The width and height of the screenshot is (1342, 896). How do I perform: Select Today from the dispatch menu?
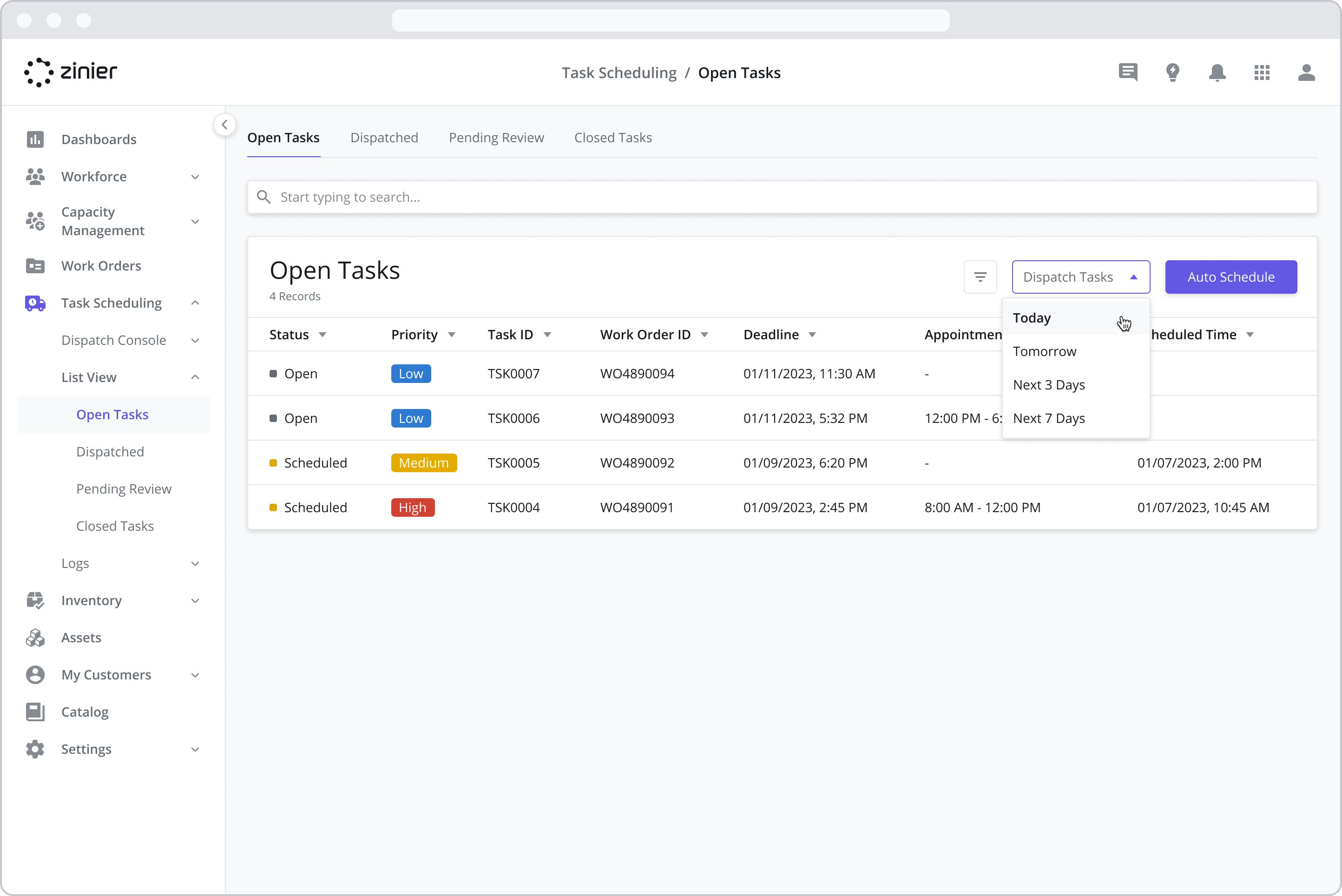point(1076,318)
